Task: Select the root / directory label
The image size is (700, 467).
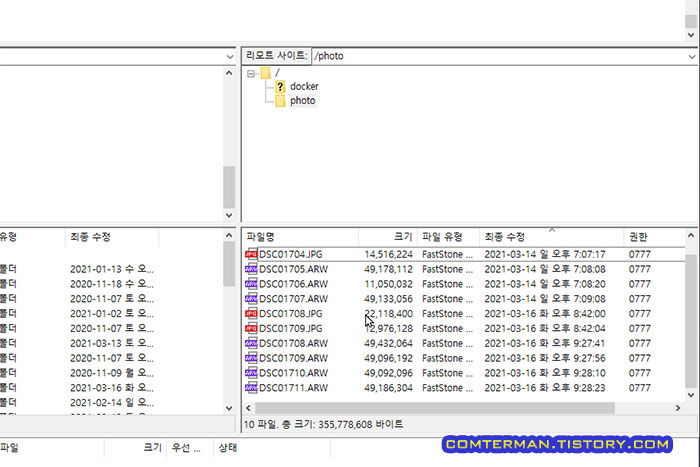Action: click(x=277, y=73)
